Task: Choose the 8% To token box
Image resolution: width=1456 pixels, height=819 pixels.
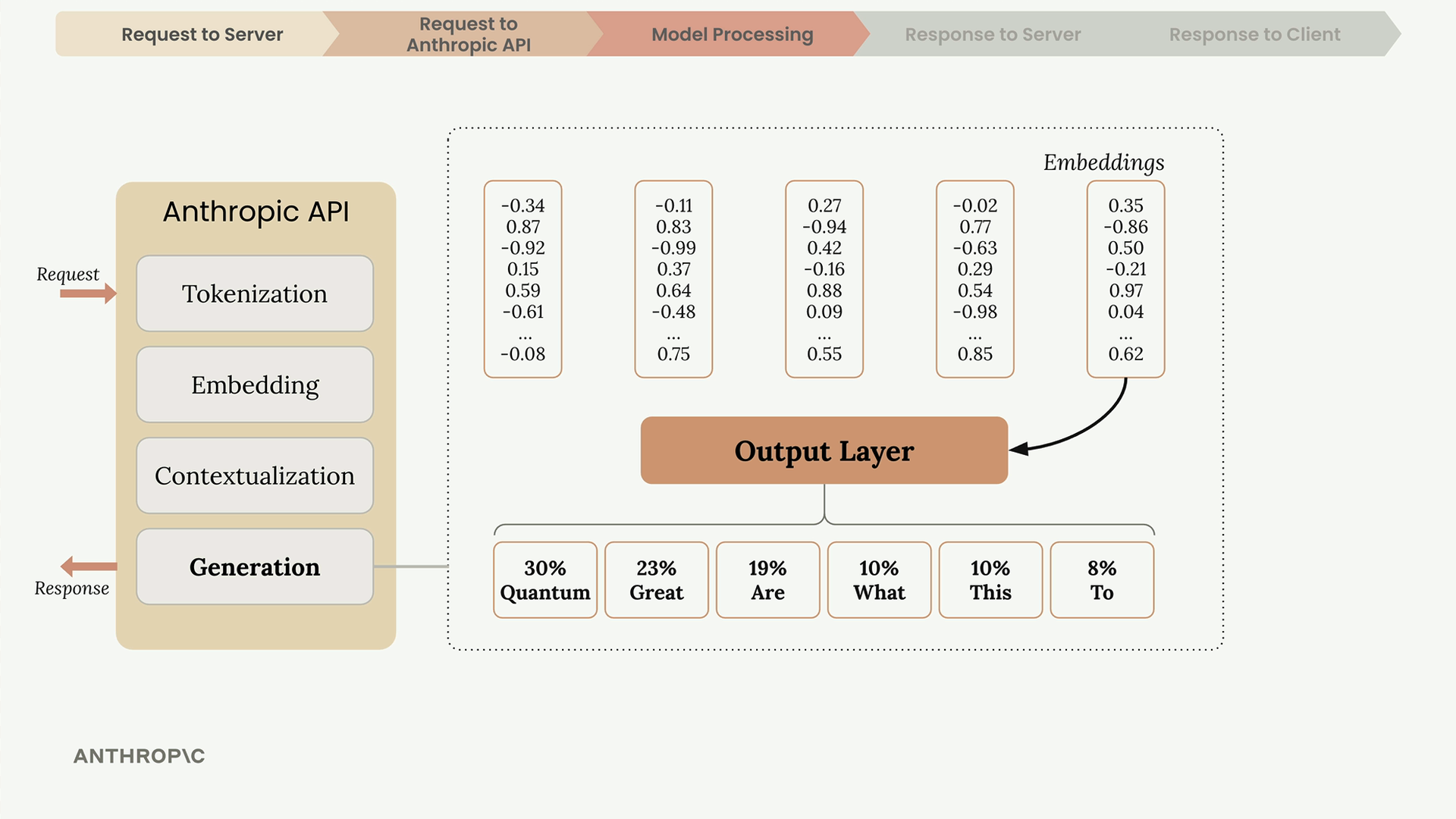Action: pyautogui.click(x=1102, y=580)
